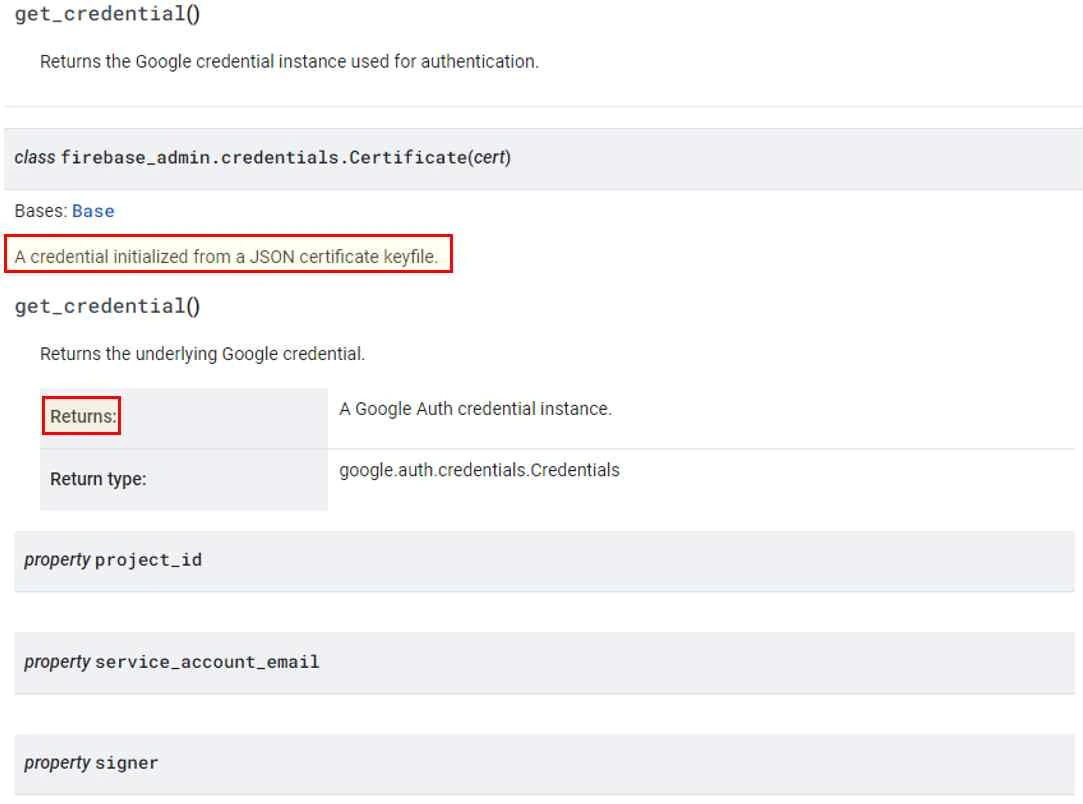Click 'A Google Auth credential instance.' text
This screenshot has height=804, width=1083.
pos(475,409)
